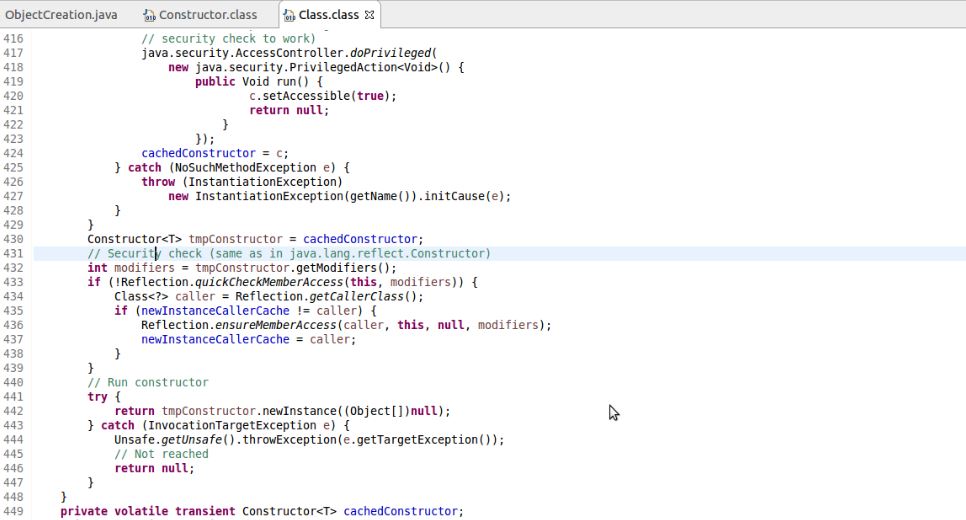This screenshot has width=966, height=520.
Task: Click 'throw (InstantiationException)' on line 426
Action: click(242, 182)
